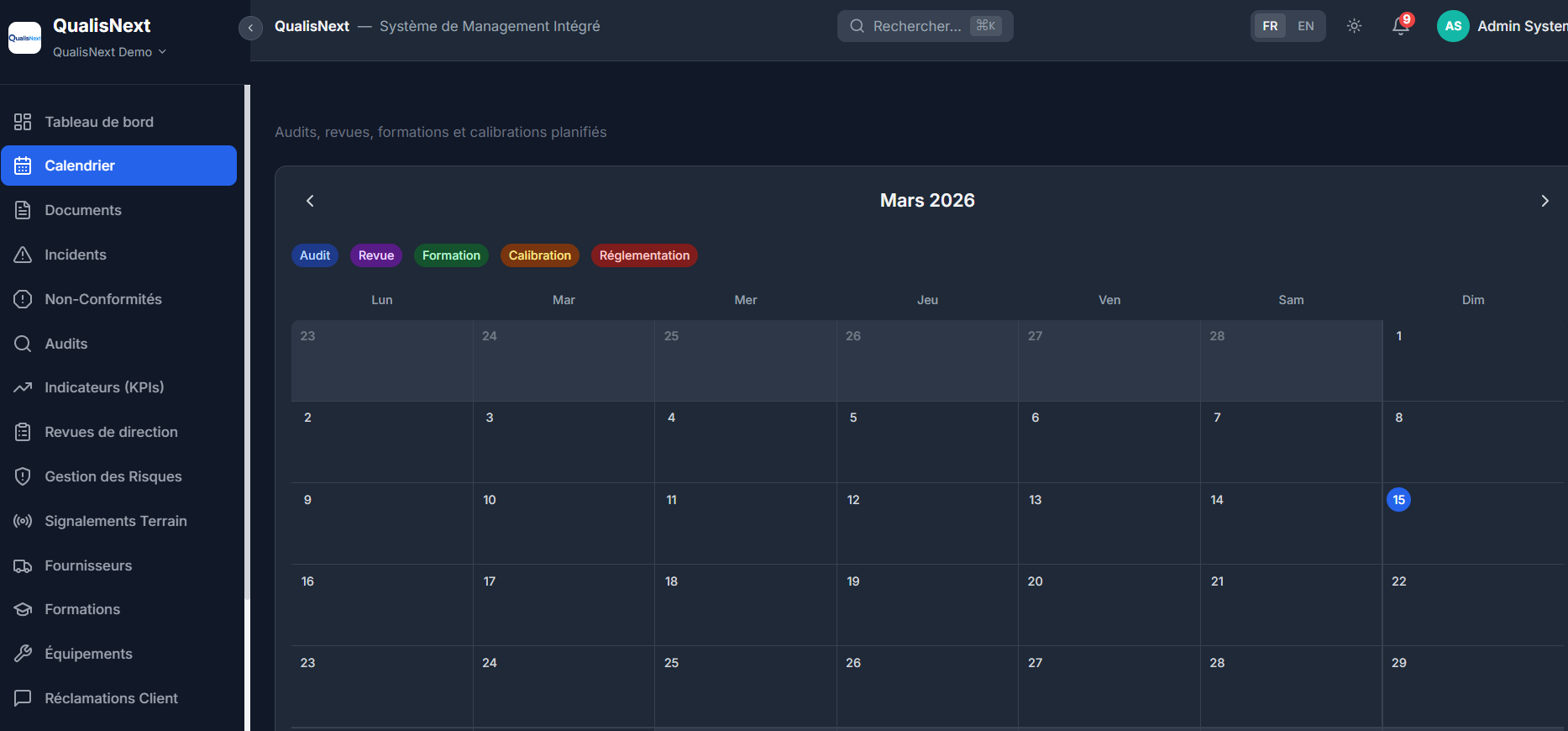The image size is (1568, 731).
Task: Go to Non-Conformités section
Action: 118,299
